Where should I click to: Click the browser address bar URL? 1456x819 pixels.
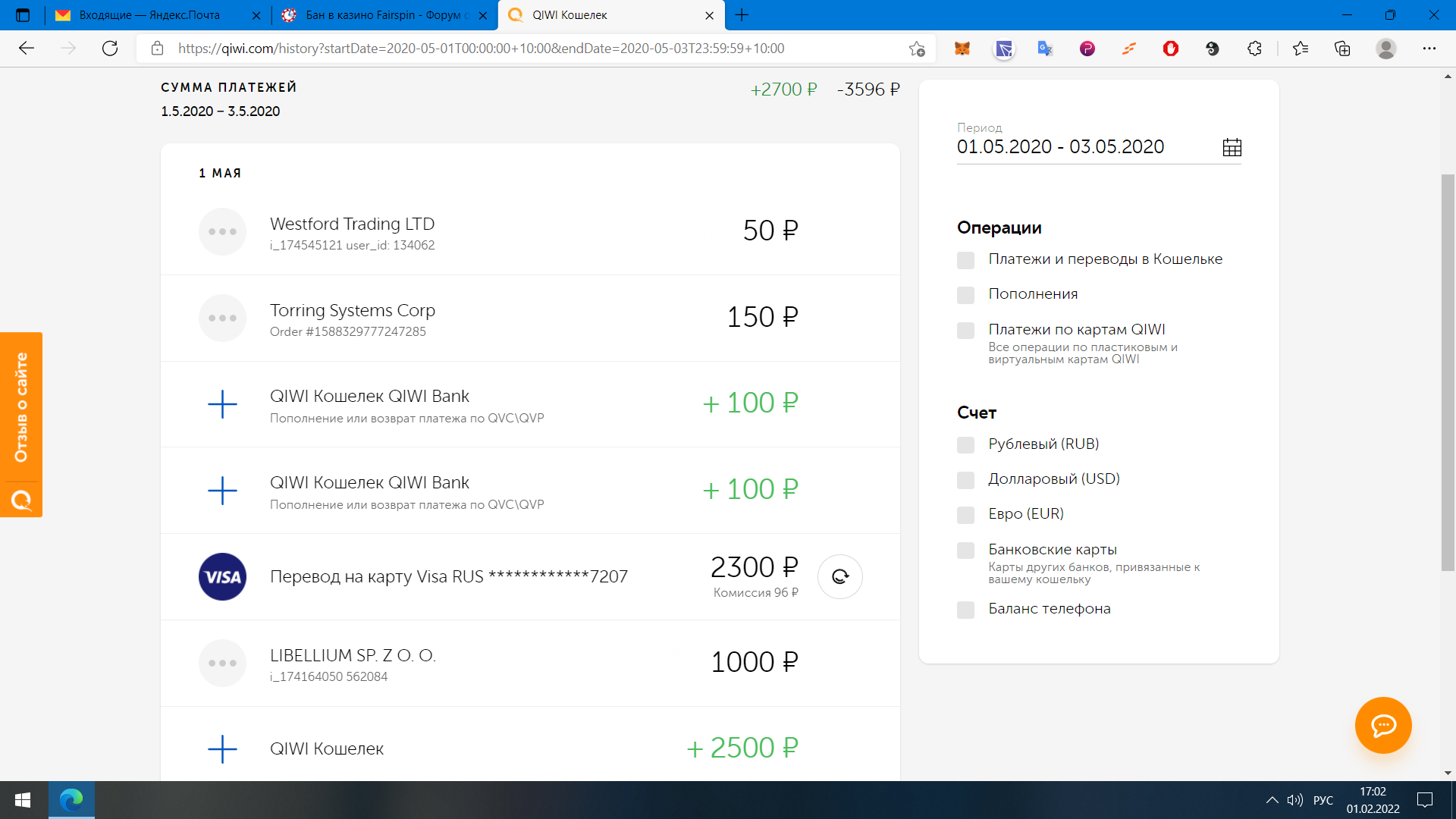click(482, 49)
